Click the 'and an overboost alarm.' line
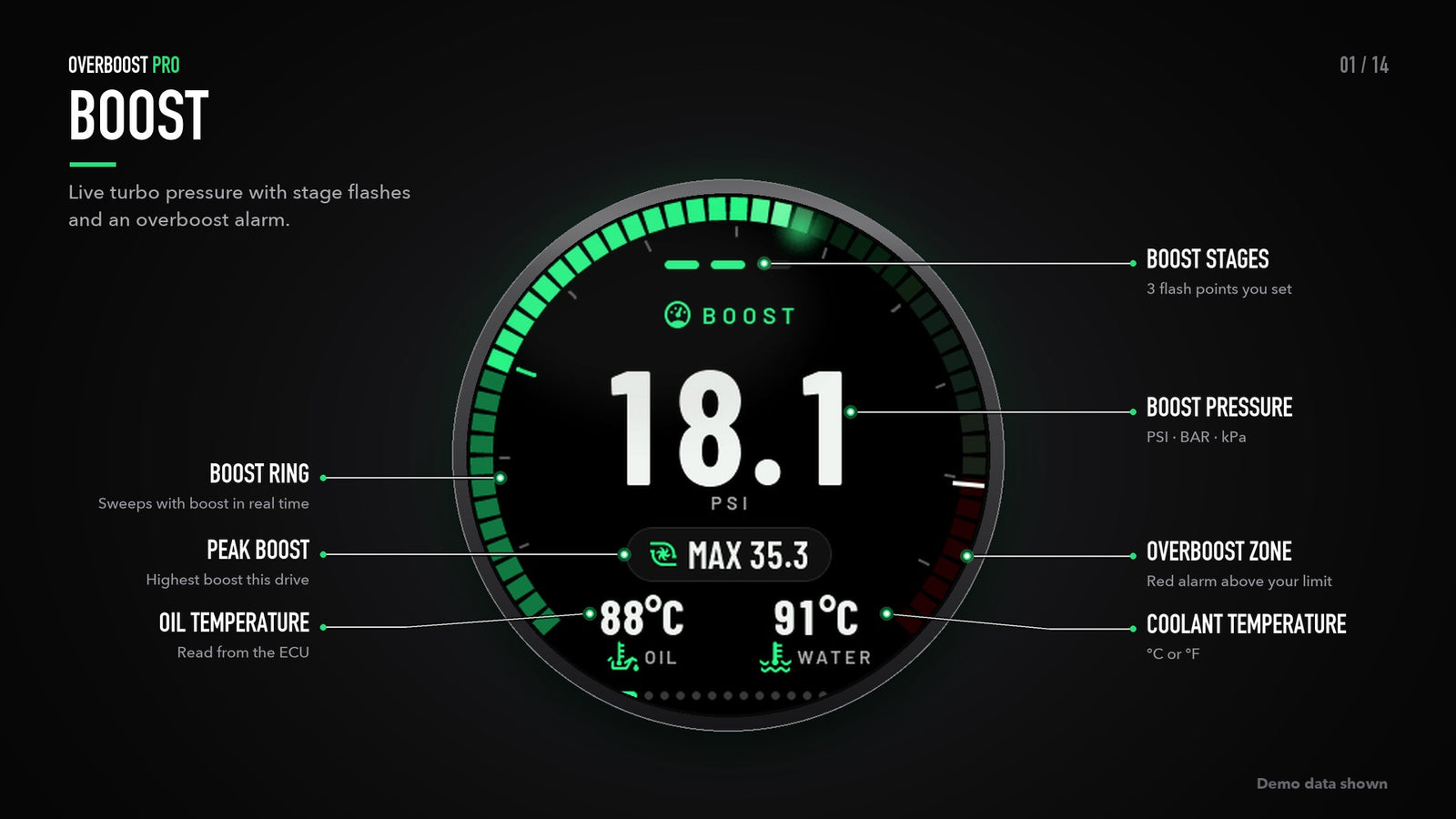The width and height of the screenshot is (1456, 819). click(179, 219)
